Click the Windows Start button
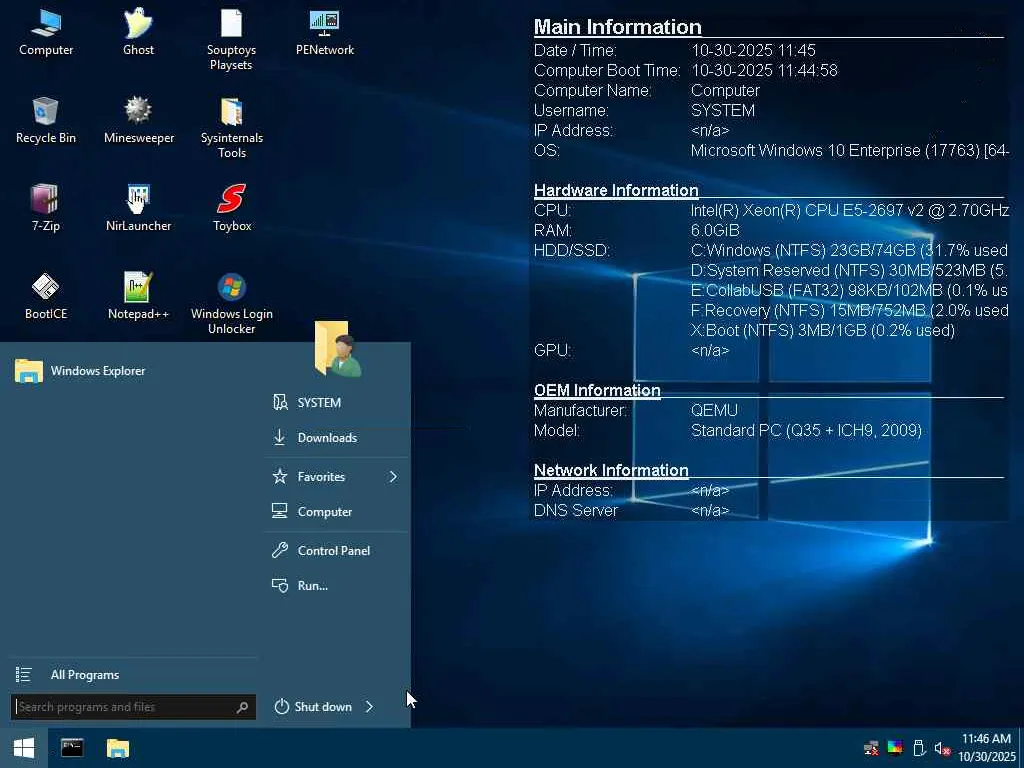Screen dimensions: 1024x768 click(24, 748)
